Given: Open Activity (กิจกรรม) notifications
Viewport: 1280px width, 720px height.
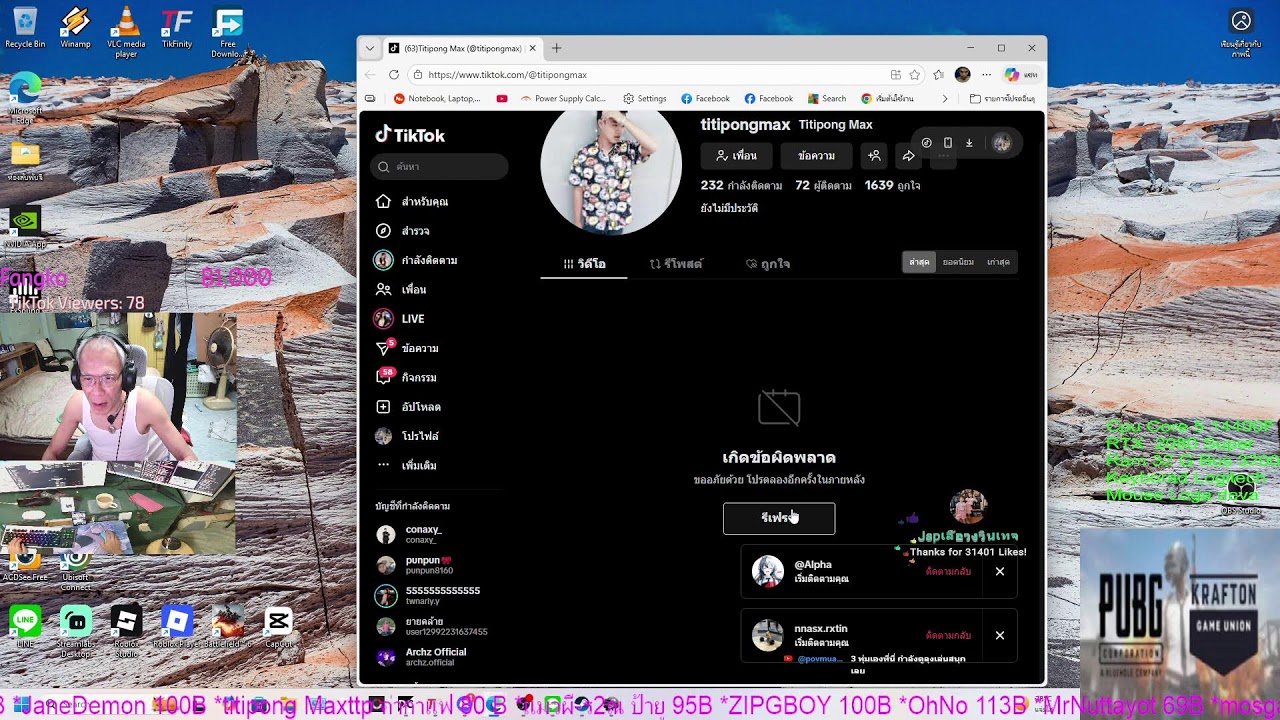Looking at the screenshot, I should pyautogui.click(x=406, y=377).
